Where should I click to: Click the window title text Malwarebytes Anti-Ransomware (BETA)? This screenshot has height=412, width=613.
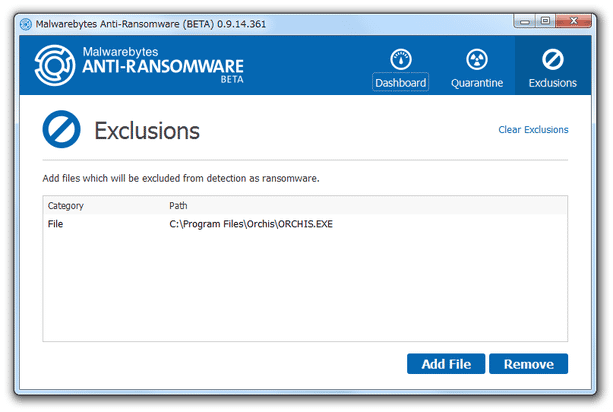125,24
